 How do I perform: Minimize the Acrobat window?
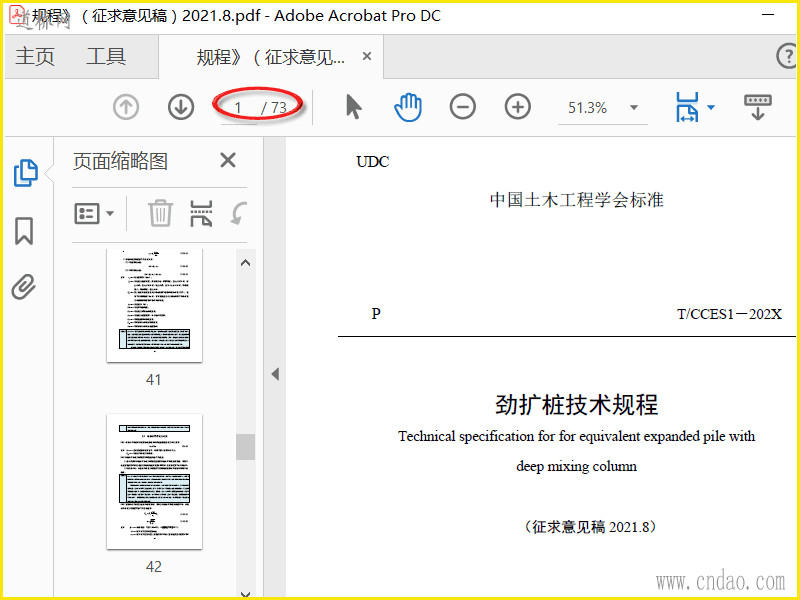pos(768,15)
